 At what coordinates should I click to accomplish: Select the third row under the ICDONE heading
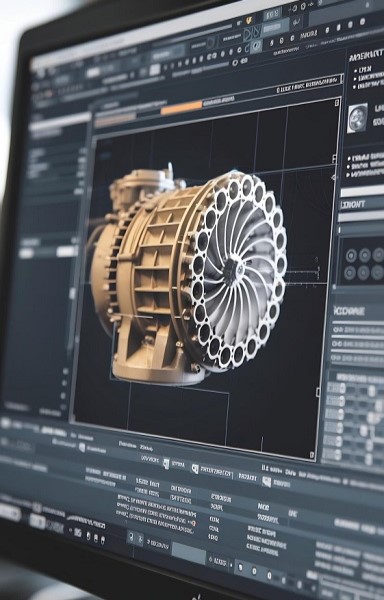click(x=357, y=359)
